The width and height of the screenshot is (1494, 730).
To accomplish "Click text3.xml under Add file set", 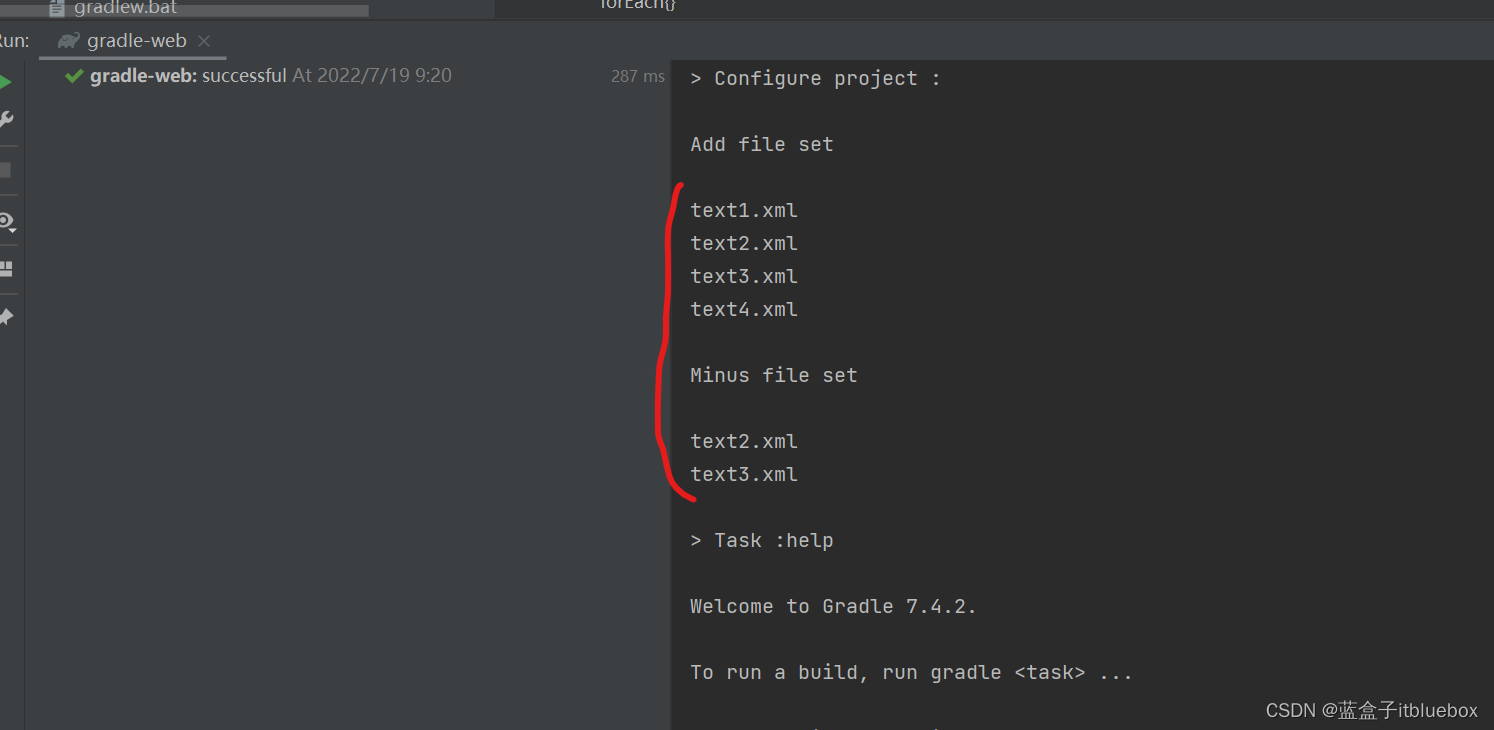I will [x=744, y=276].
